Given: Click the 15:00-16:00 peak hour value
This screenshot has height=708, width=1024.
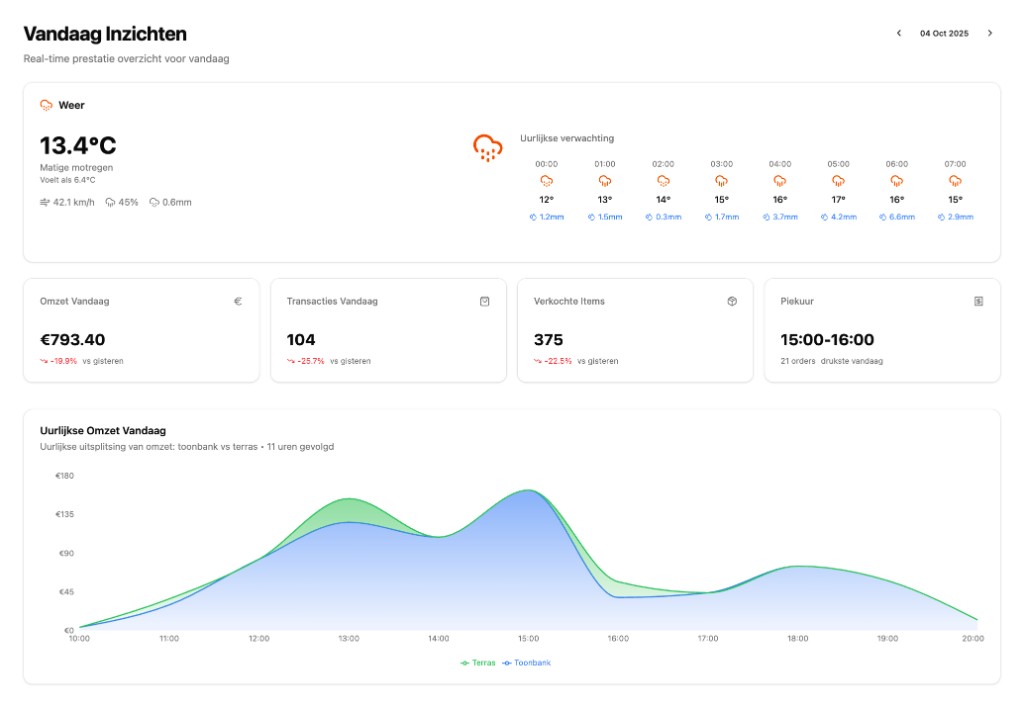Looking at the screenshot, I should tap(827, 340).
